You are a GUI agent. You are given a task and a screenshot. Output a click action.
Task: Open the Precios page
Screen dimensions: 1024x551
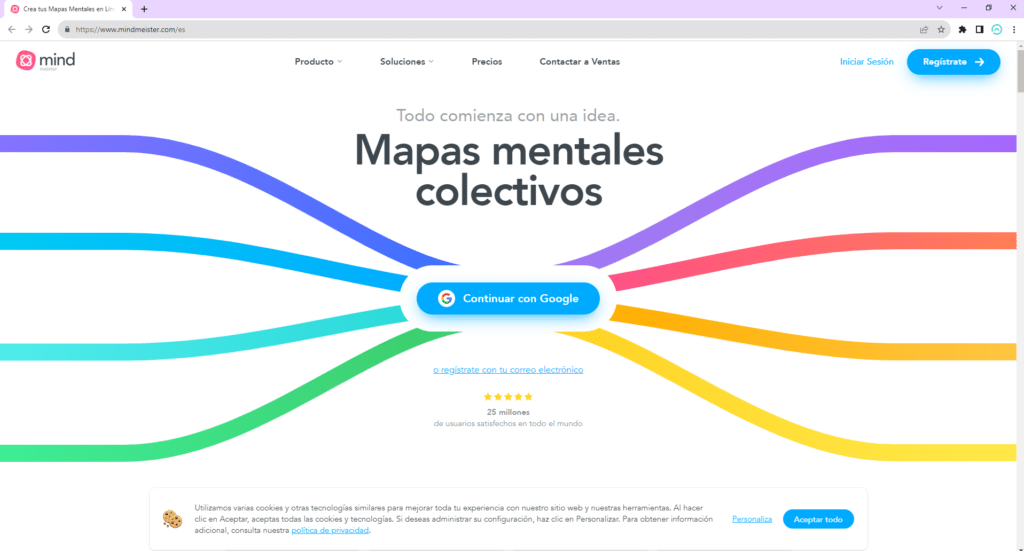pyautogui.click(x=487, y=61)
